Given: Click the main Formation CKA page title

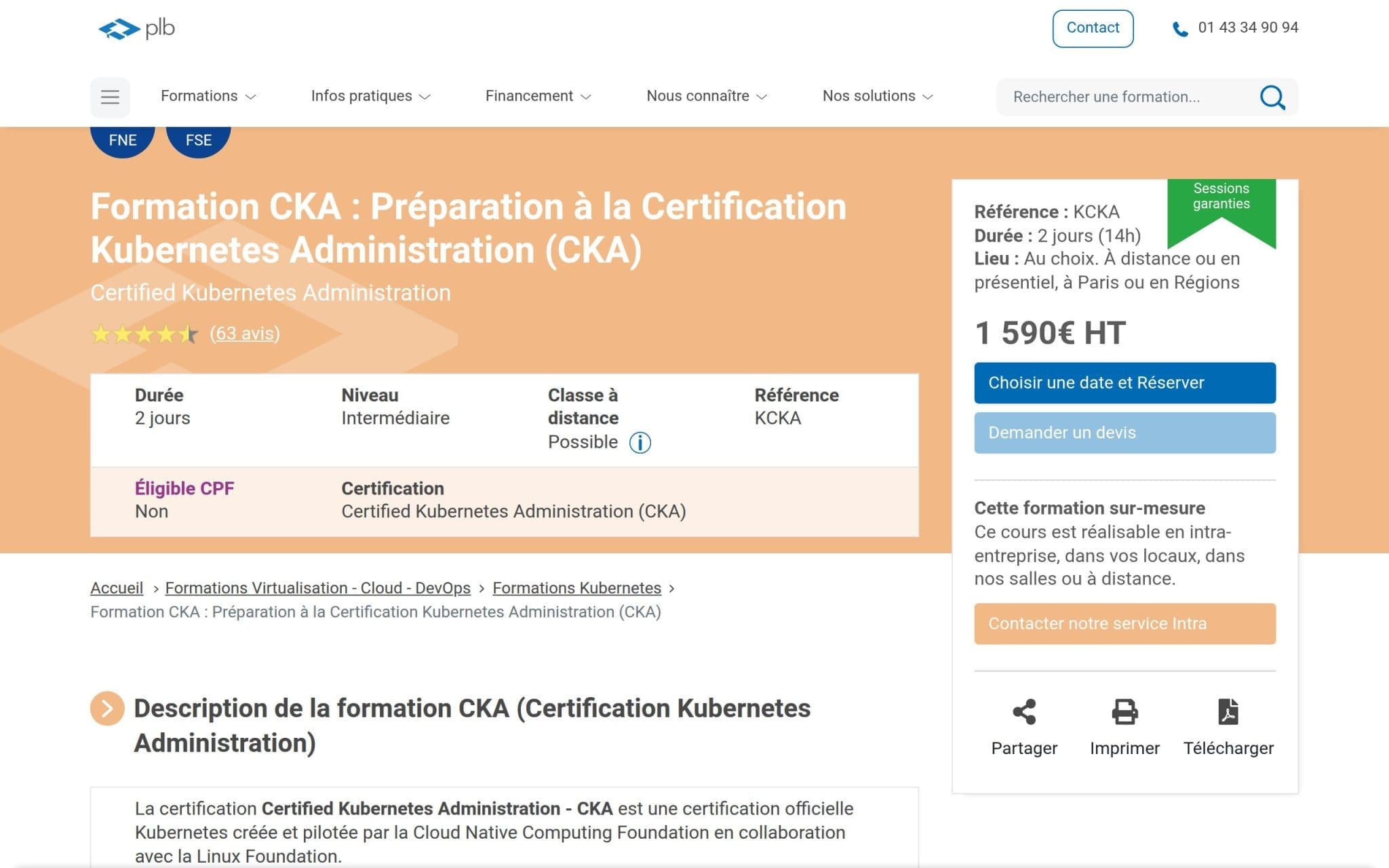Looking at the screenshot, I should [469, 229].
